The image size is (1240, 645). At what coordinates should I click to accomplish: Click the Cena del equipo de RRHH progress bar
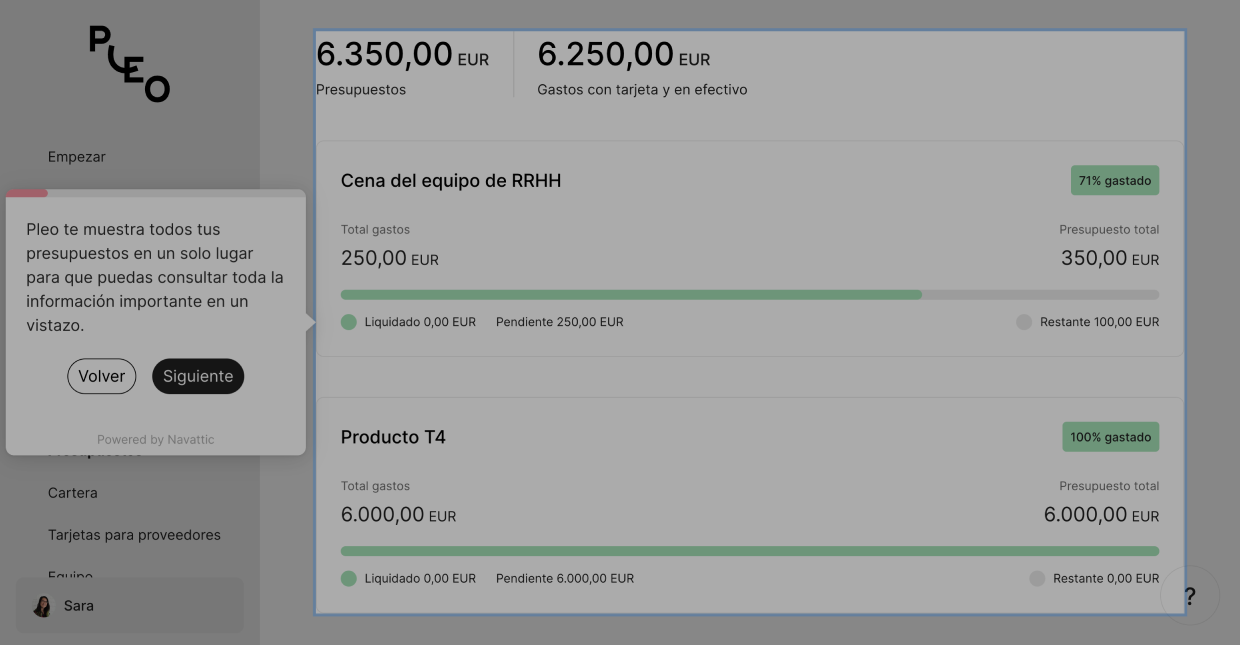(x=750, y=295)
